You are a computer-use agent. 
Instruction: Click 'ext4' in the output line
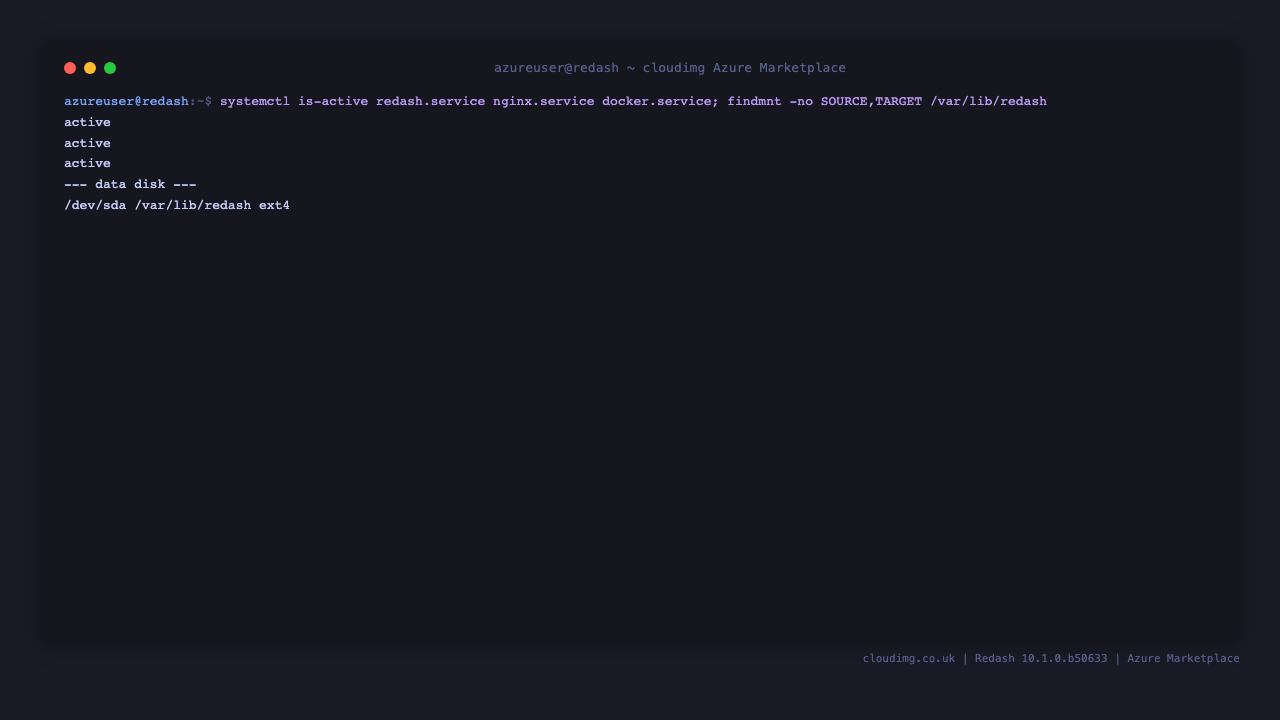(x=274, y=205)
